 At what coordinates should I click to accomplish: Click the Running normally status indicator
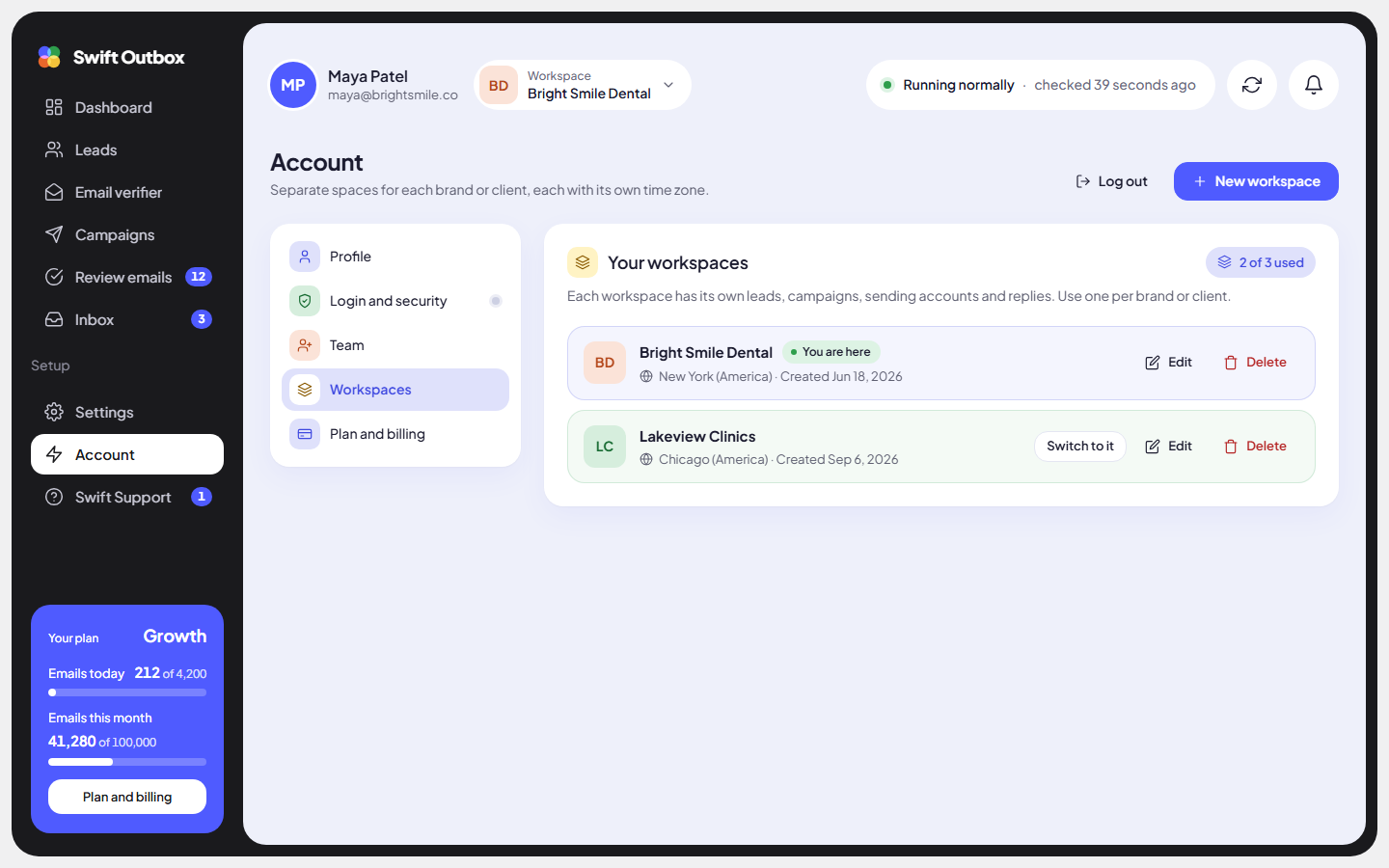[x=1041, y=85]
